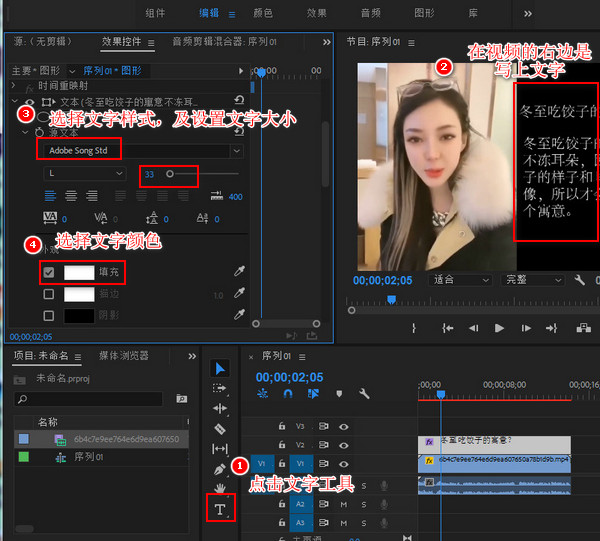
Task: Switch to 组件 workspace
Action: pos(155,13)
